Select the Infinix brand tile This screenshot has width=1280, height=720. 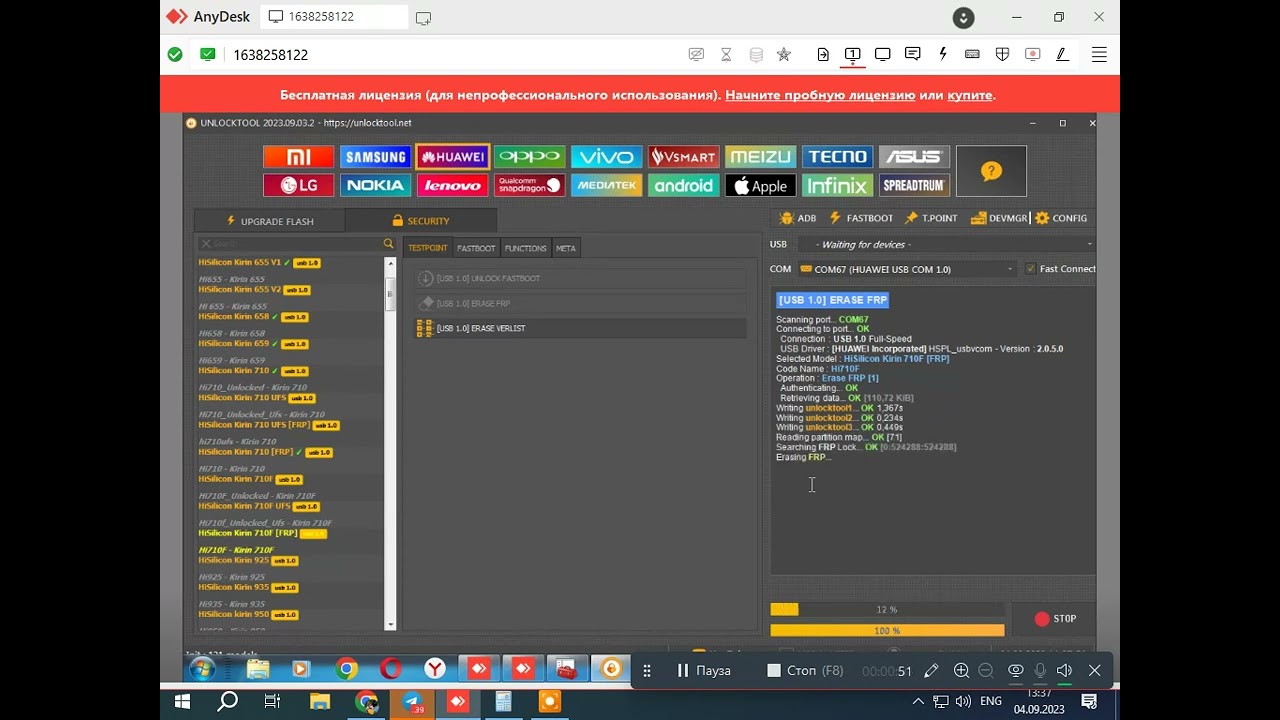tap(837, 185)
